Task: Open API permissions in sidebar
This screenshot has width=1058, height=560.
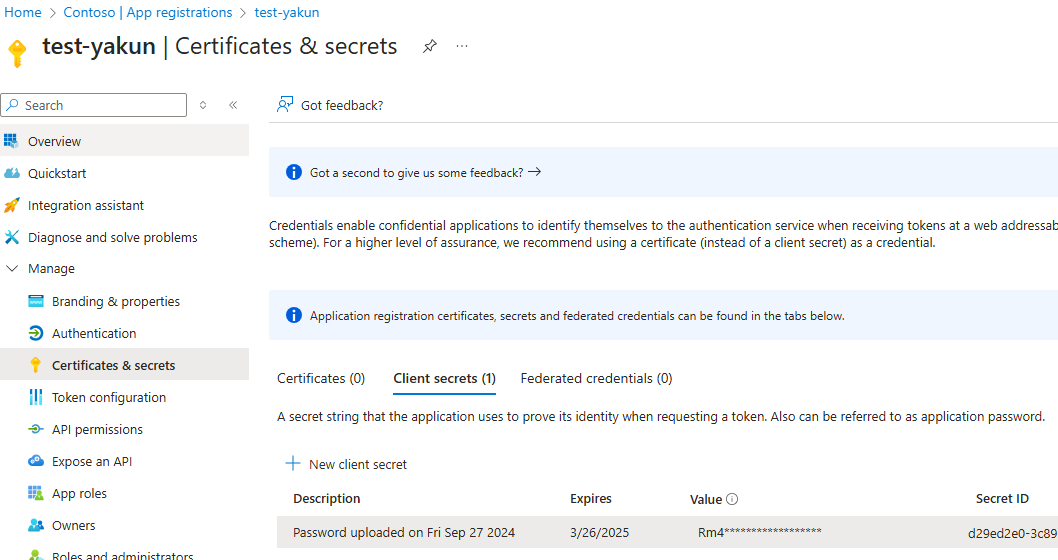Action: point(97,430)
